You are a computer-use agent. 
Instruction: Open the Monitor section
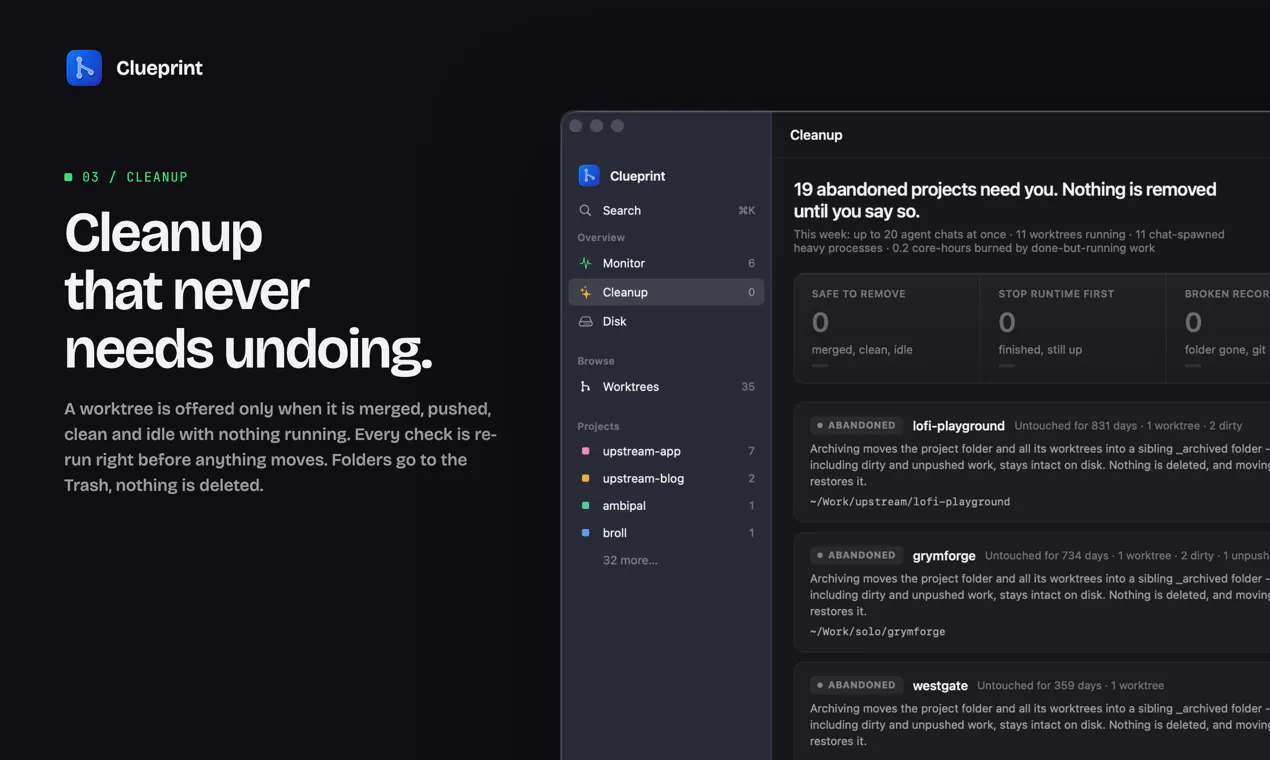pyautogui.click(x=666, y=263)
